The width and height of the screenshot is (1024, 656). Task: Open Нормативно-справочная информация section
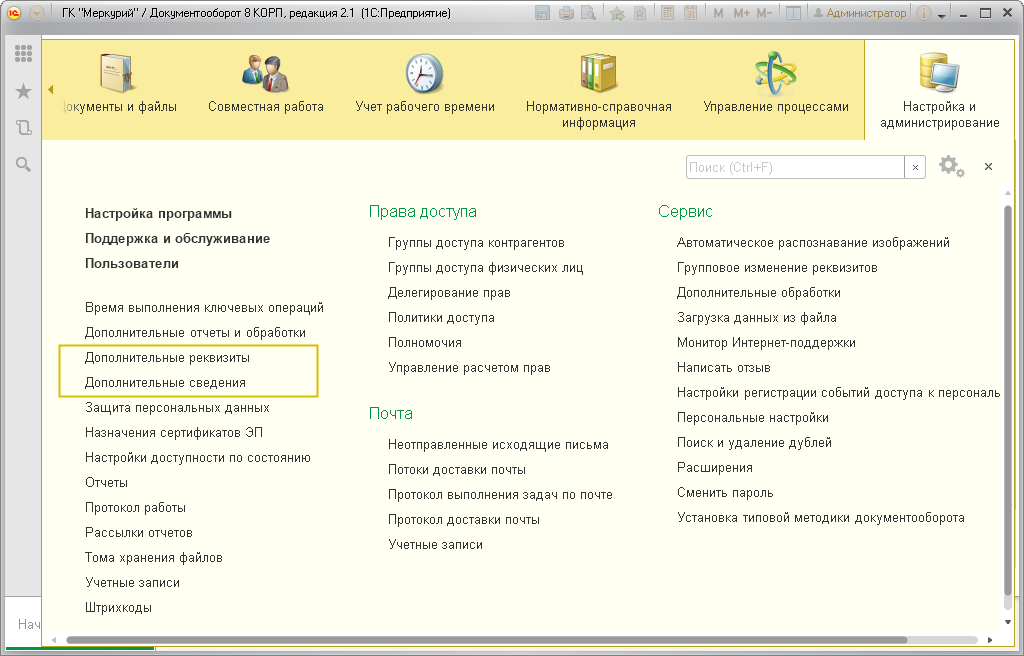pos(599,90)
